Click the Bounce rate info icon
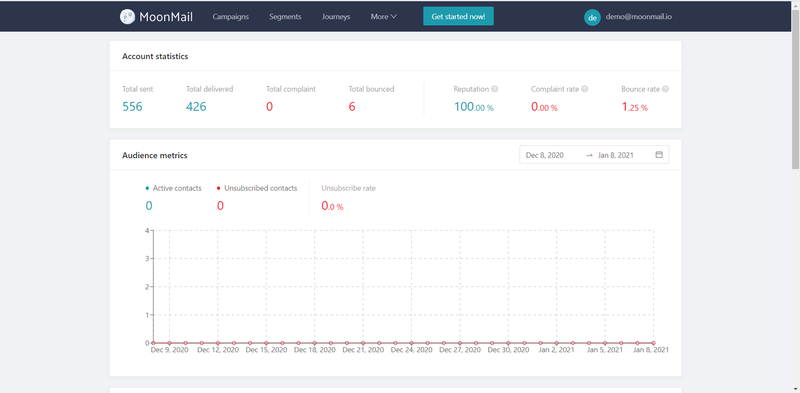This screenshot has width=800, height=393. point(665,89)
